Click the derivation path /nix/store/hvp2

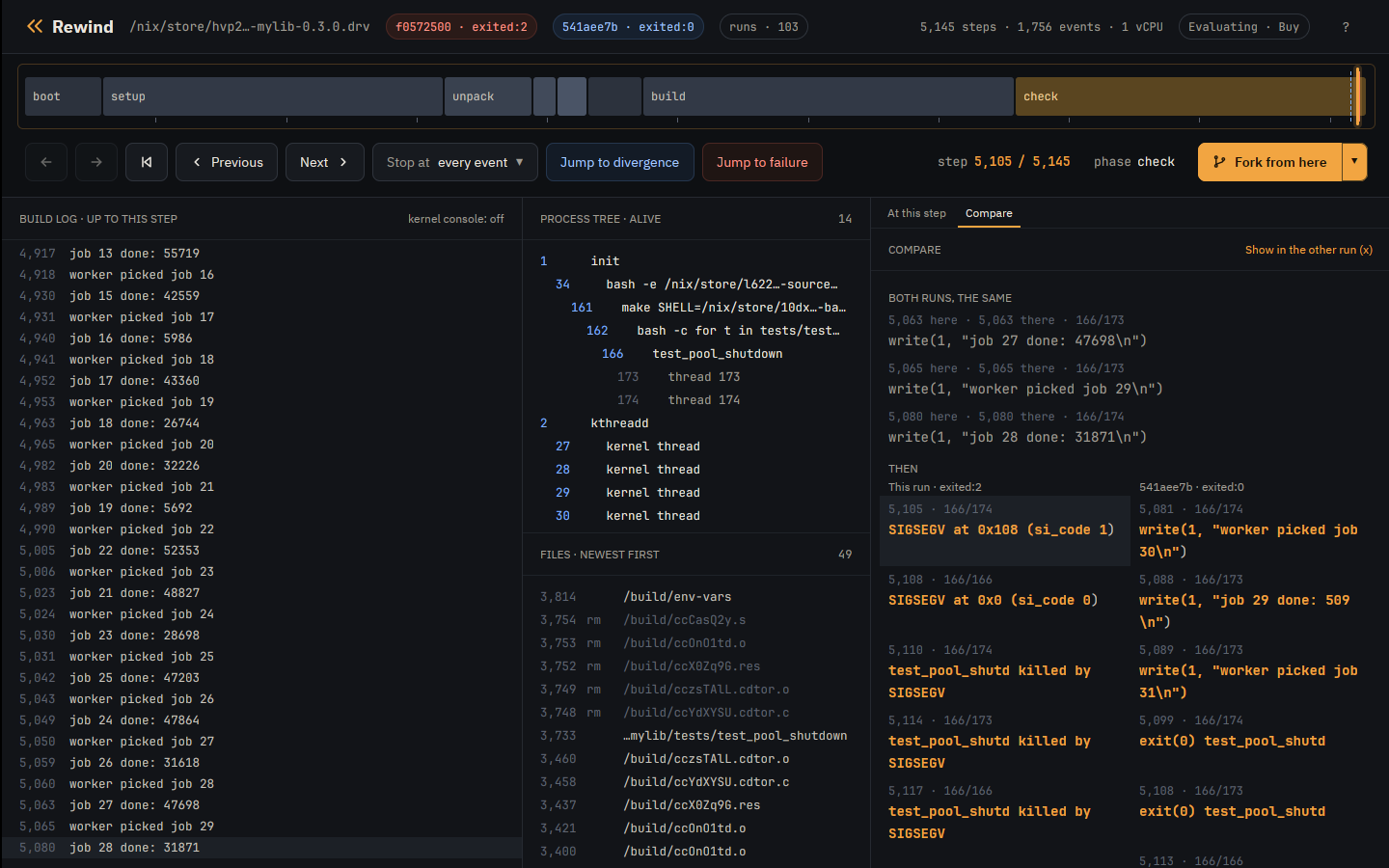250,27
